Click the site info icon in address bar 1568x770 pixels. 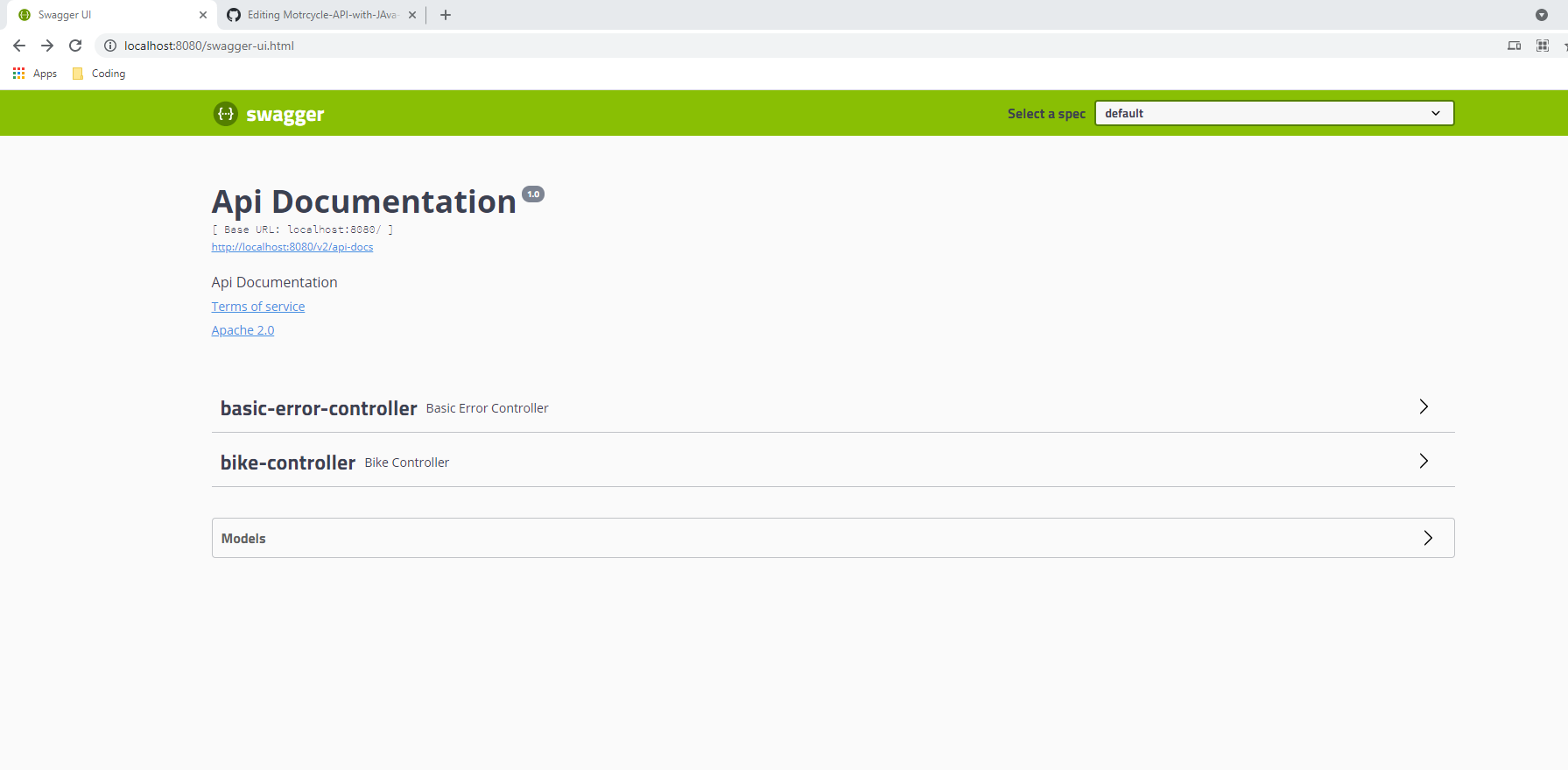click(110, 46)
